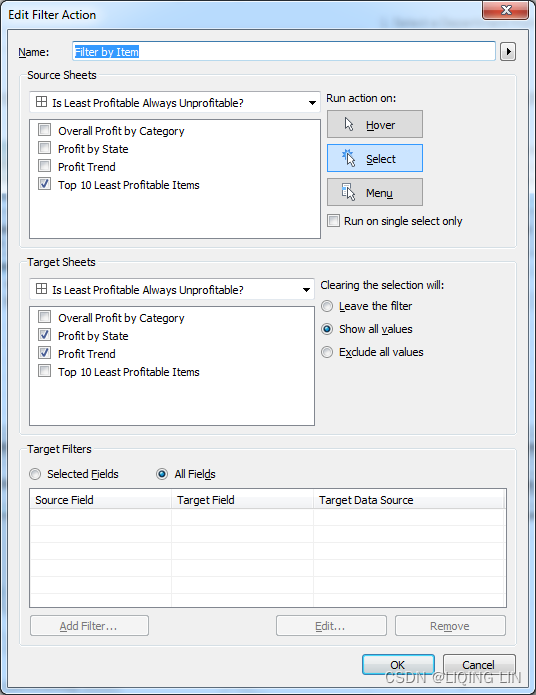Click the Hover run action button label
Screen dimensions: 536x695
[x=380, y=125]
